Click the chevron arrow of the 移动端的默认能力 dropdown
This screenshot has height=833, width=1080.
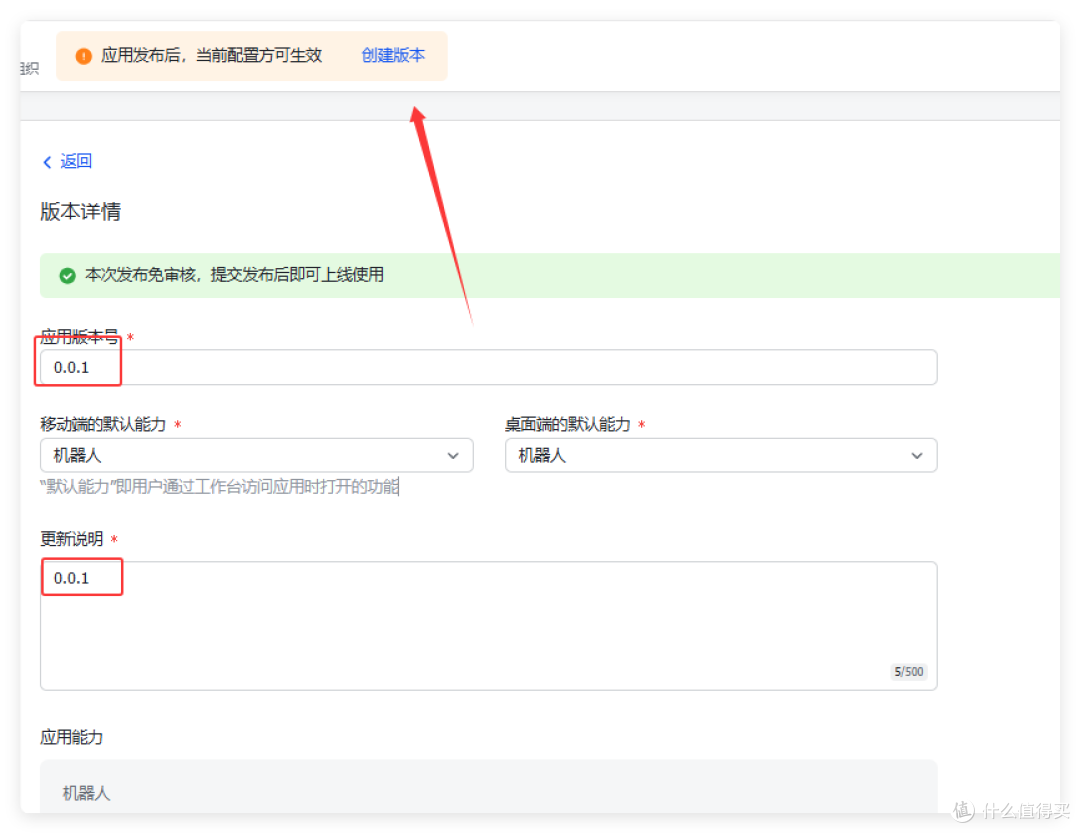click(x=453, y=455)
